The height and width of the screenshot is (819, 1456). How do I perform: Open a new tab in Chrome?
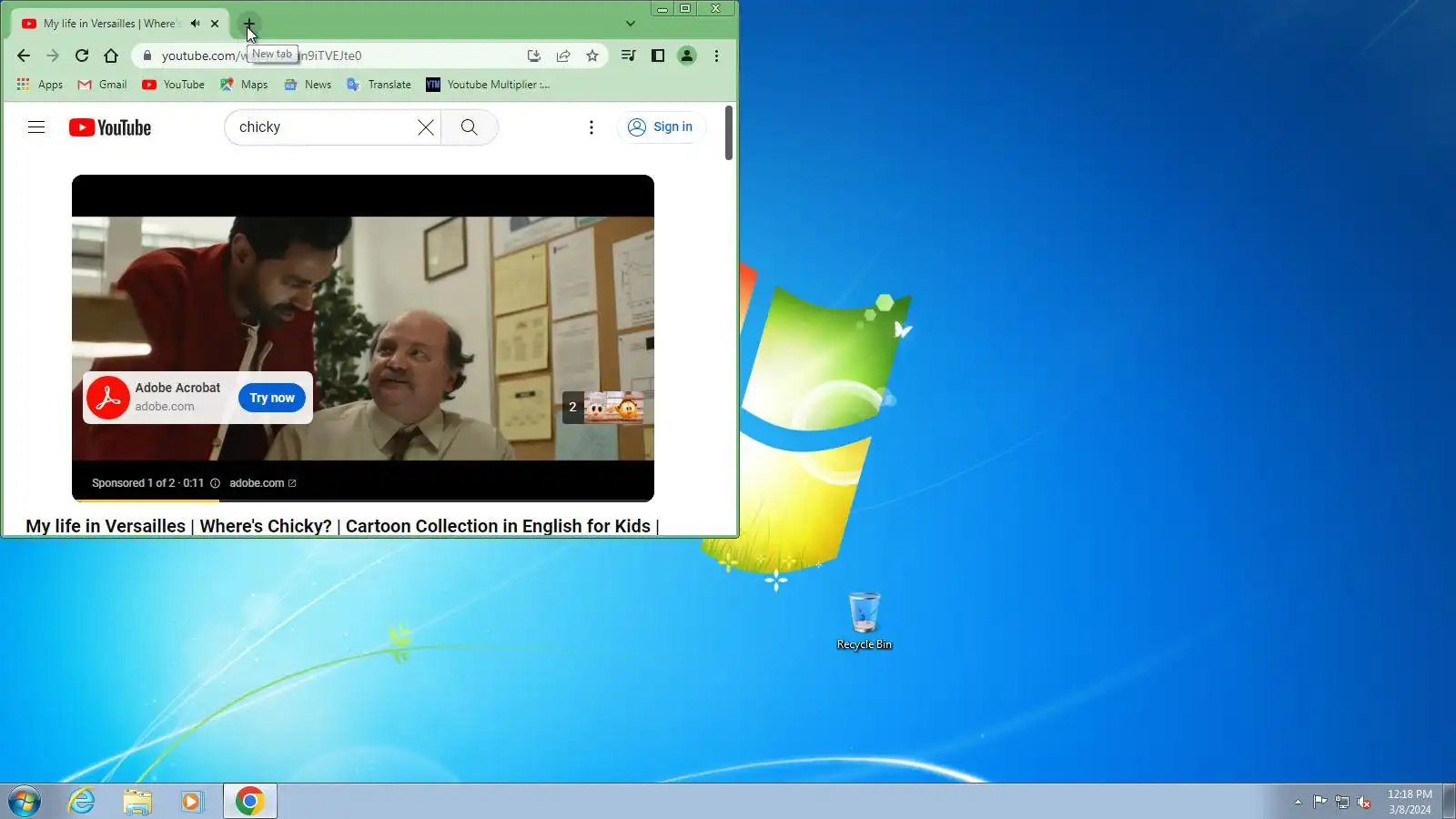click(248, 24)
